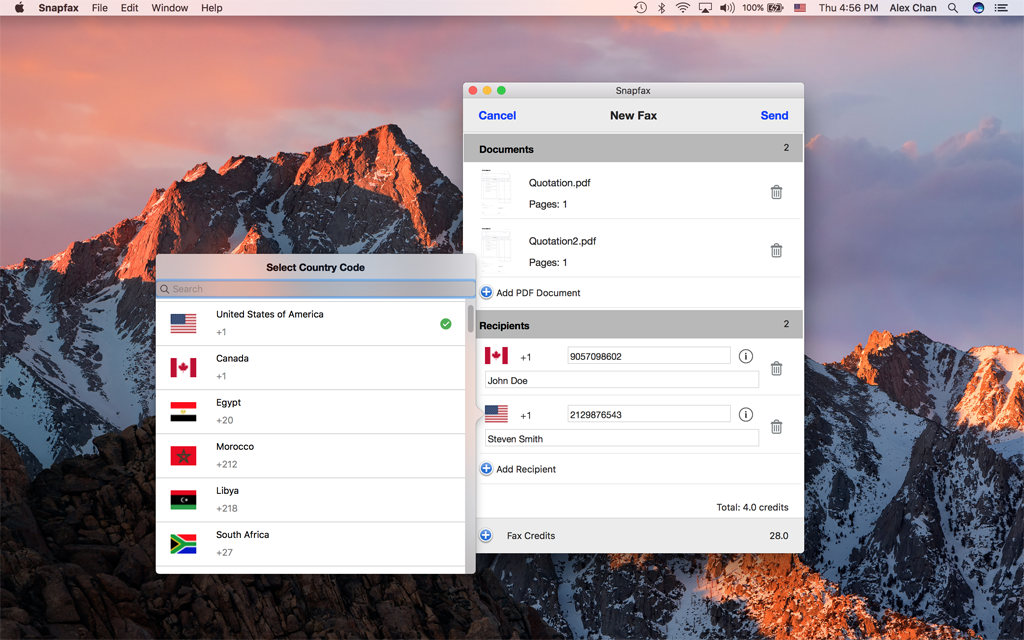Open the Window menu
This screenshot has width=1024, height=640.
click(x=170, y=8)
